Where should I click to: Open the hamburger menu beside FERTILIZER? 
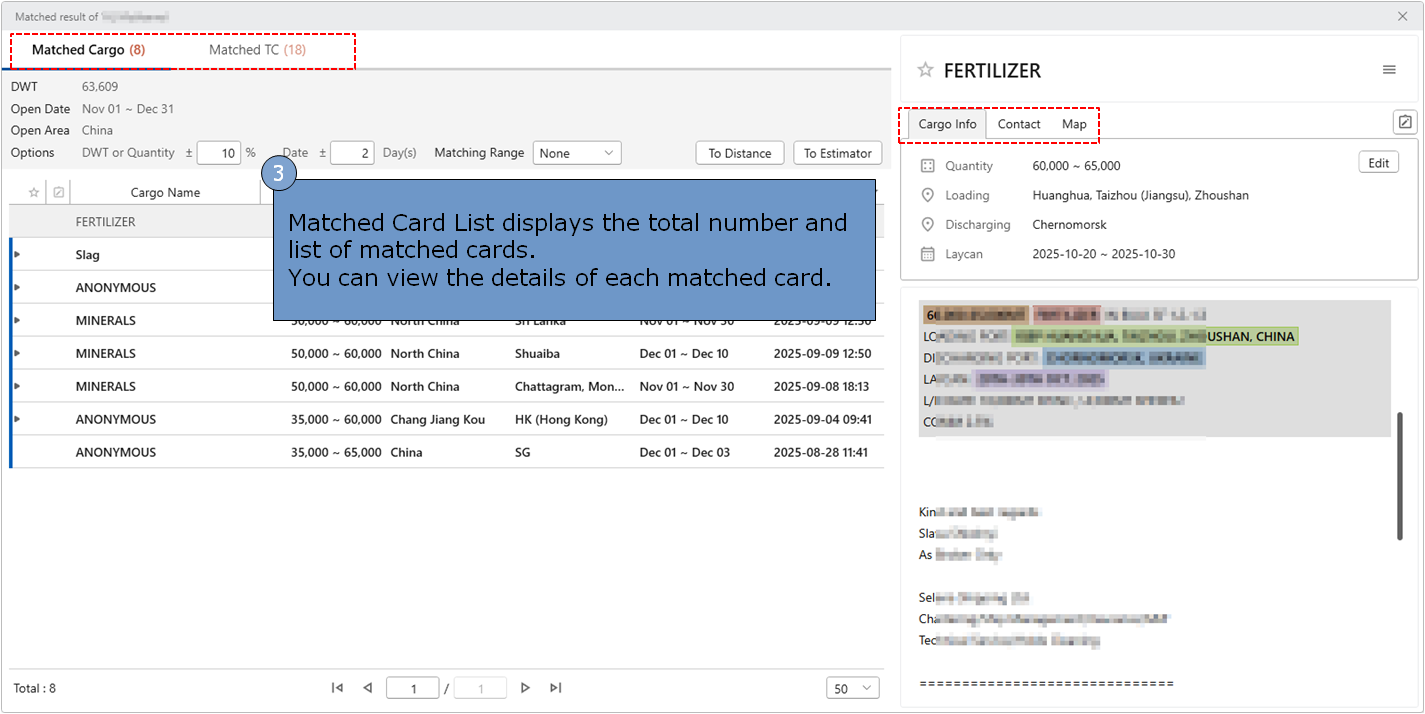coord(1389,70)
